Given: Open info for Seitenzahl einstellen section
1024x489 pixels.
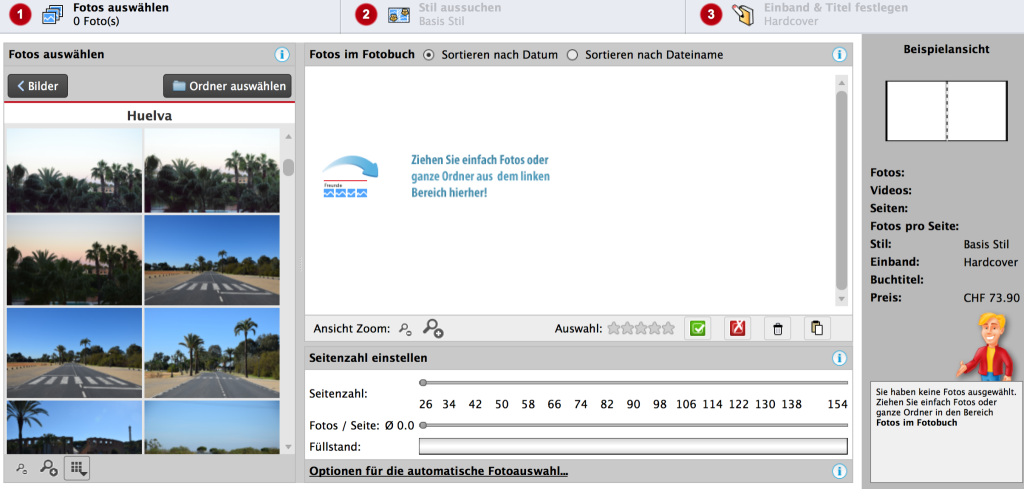Looking at the screenshot, I should [x=840, y=358].
